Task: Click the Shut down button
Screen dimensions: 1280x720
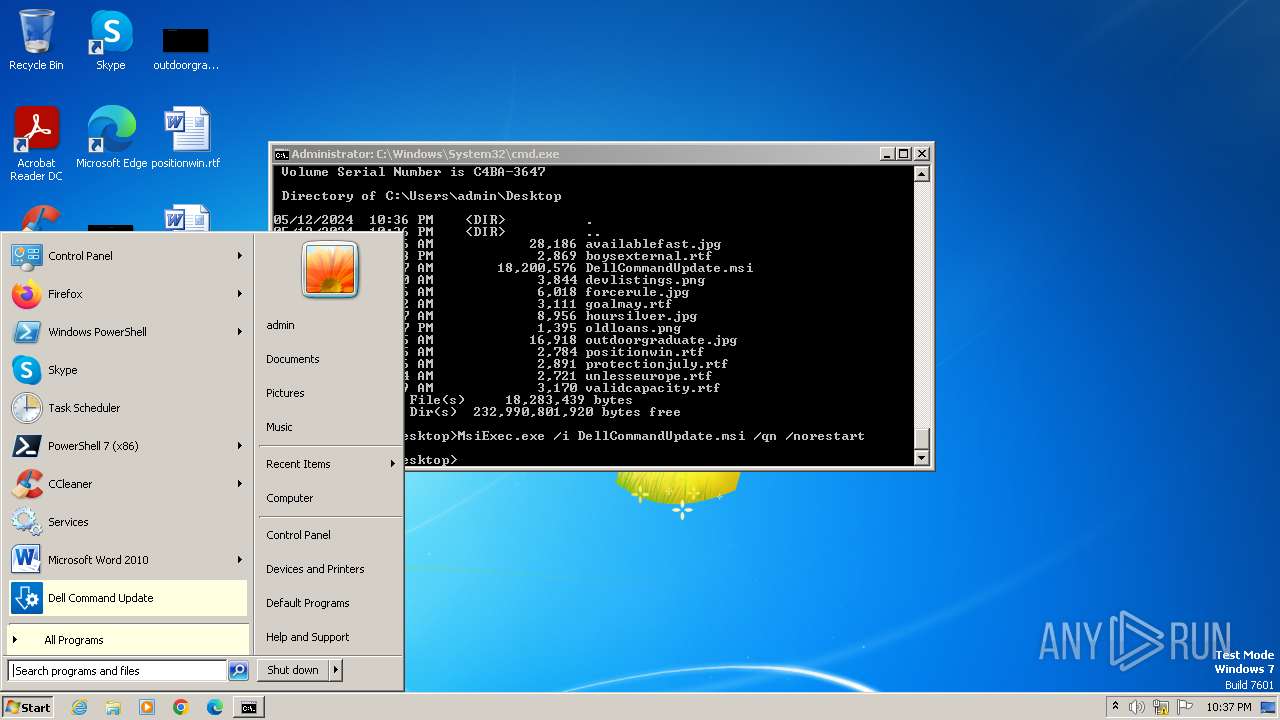Action: point(293,670)
